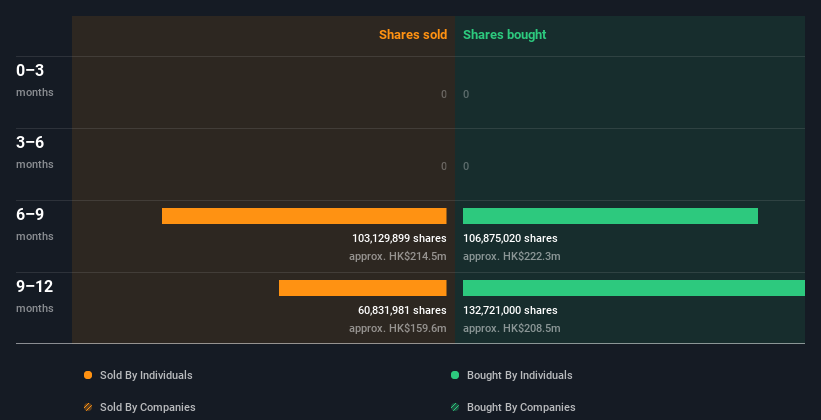Click the orange 9–12 months shares sold bar
This screenshot has height=420, width=821.
(363, 288)
